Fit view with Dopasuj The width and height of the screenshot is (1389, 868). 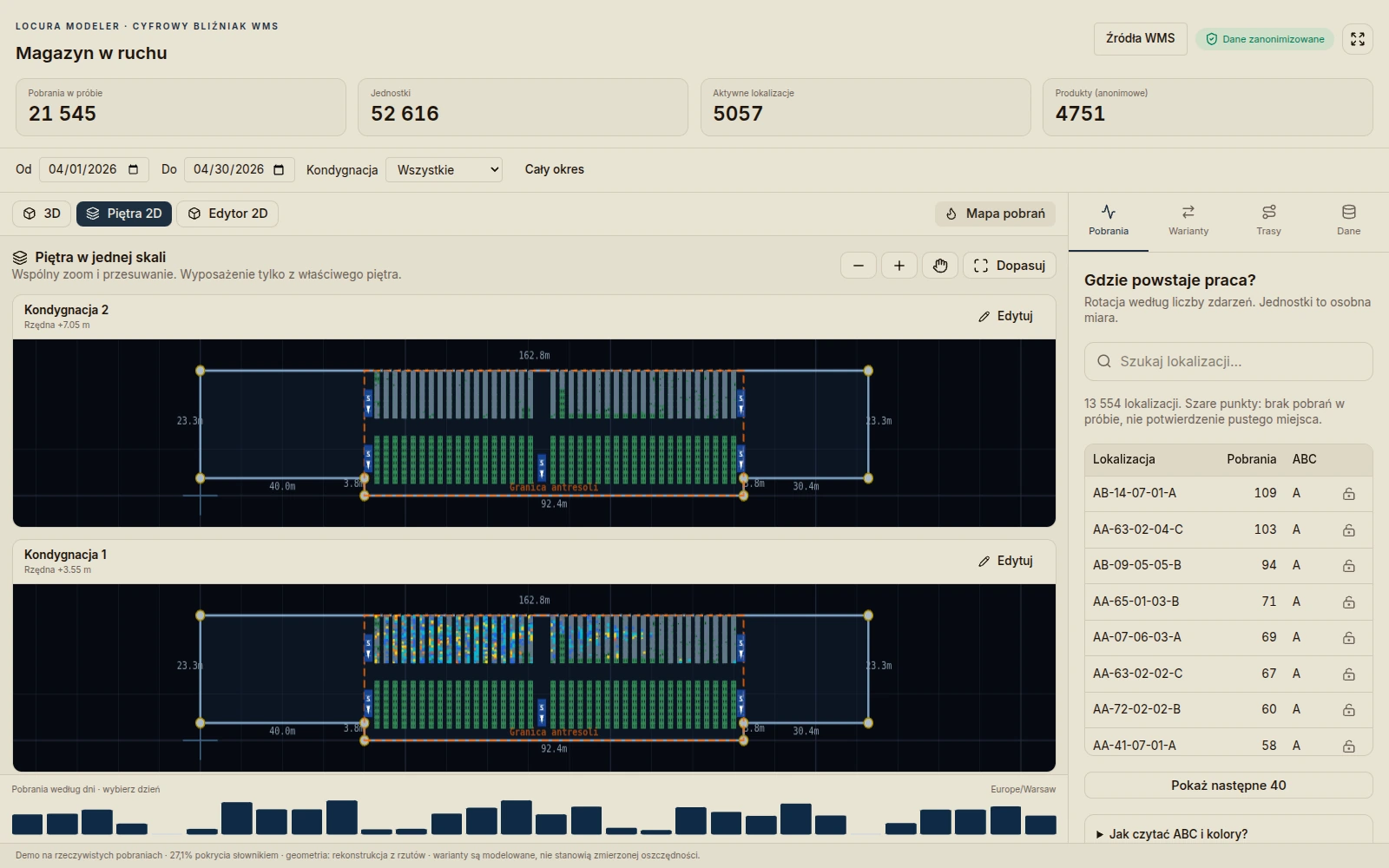(x=1010, y=266)
